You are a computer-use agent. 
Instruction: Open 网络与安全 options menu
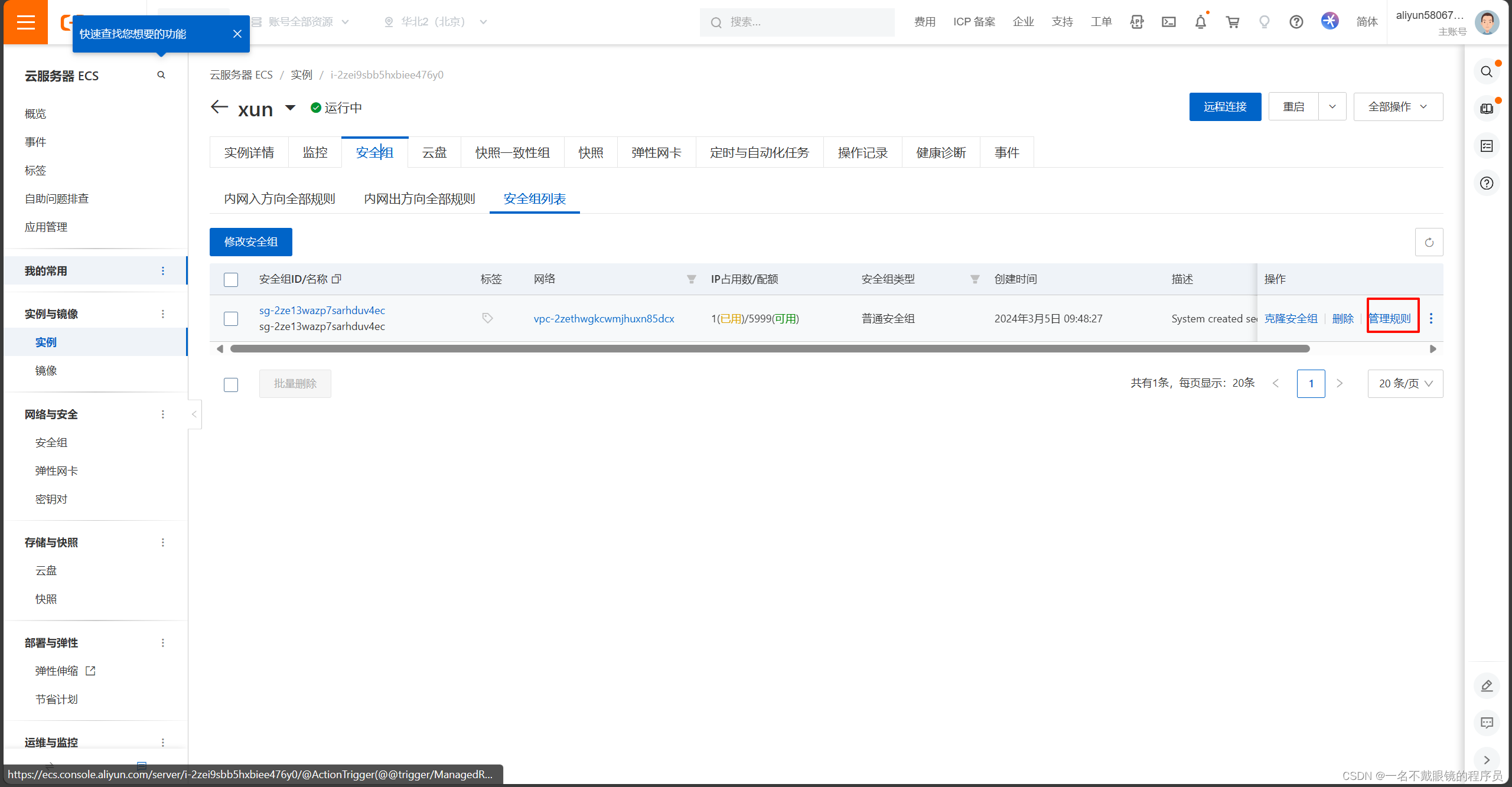pyautogui.click(x=163, y=414)
